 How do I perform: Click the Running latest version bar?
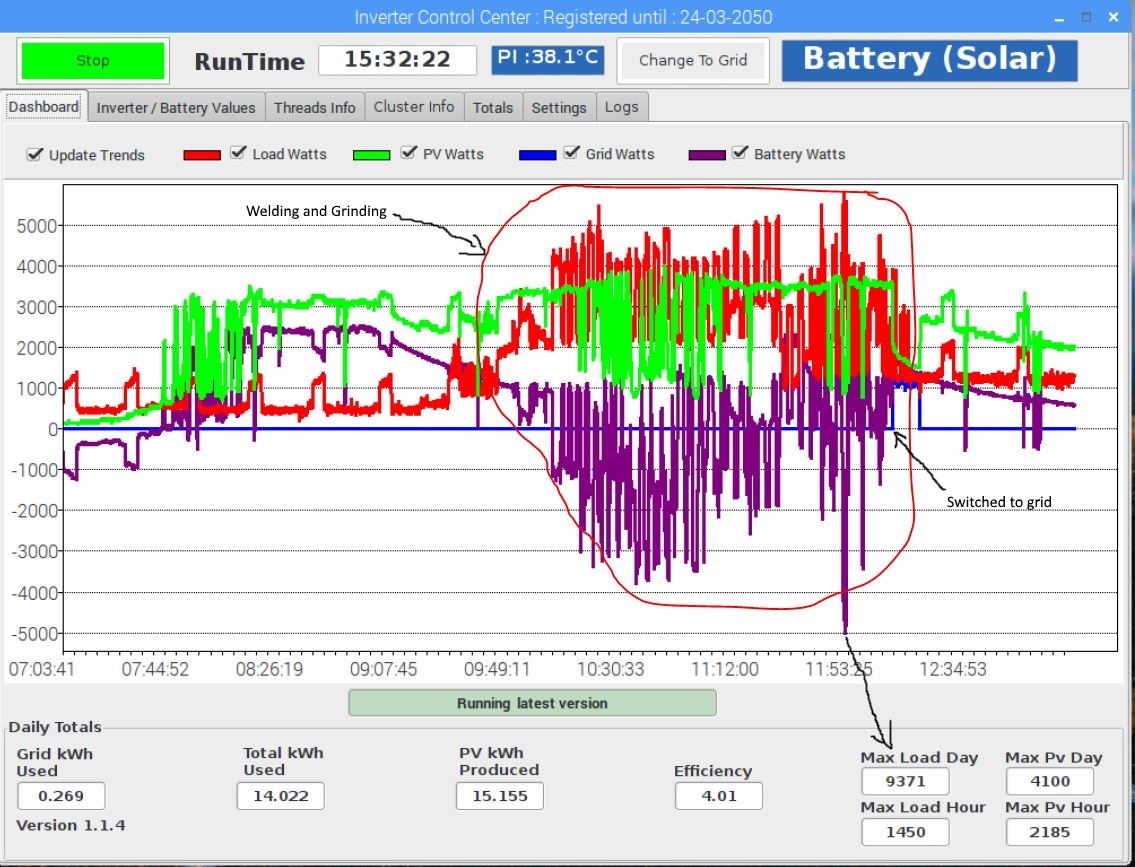pyautogui.click(x=532, y=703)
